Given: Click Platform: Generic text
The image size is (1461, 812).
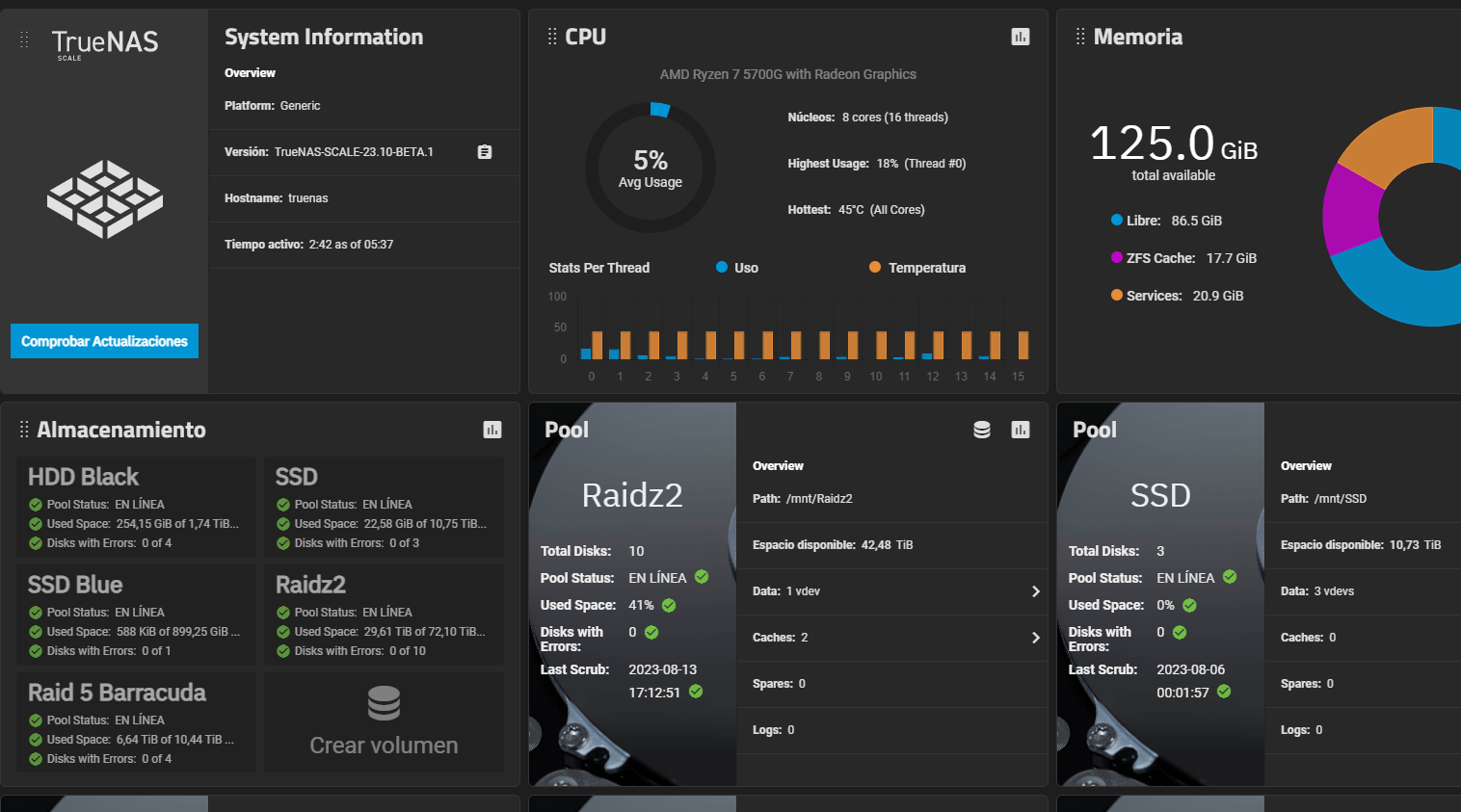Looking at the screenshot, I should pos(273,106).
